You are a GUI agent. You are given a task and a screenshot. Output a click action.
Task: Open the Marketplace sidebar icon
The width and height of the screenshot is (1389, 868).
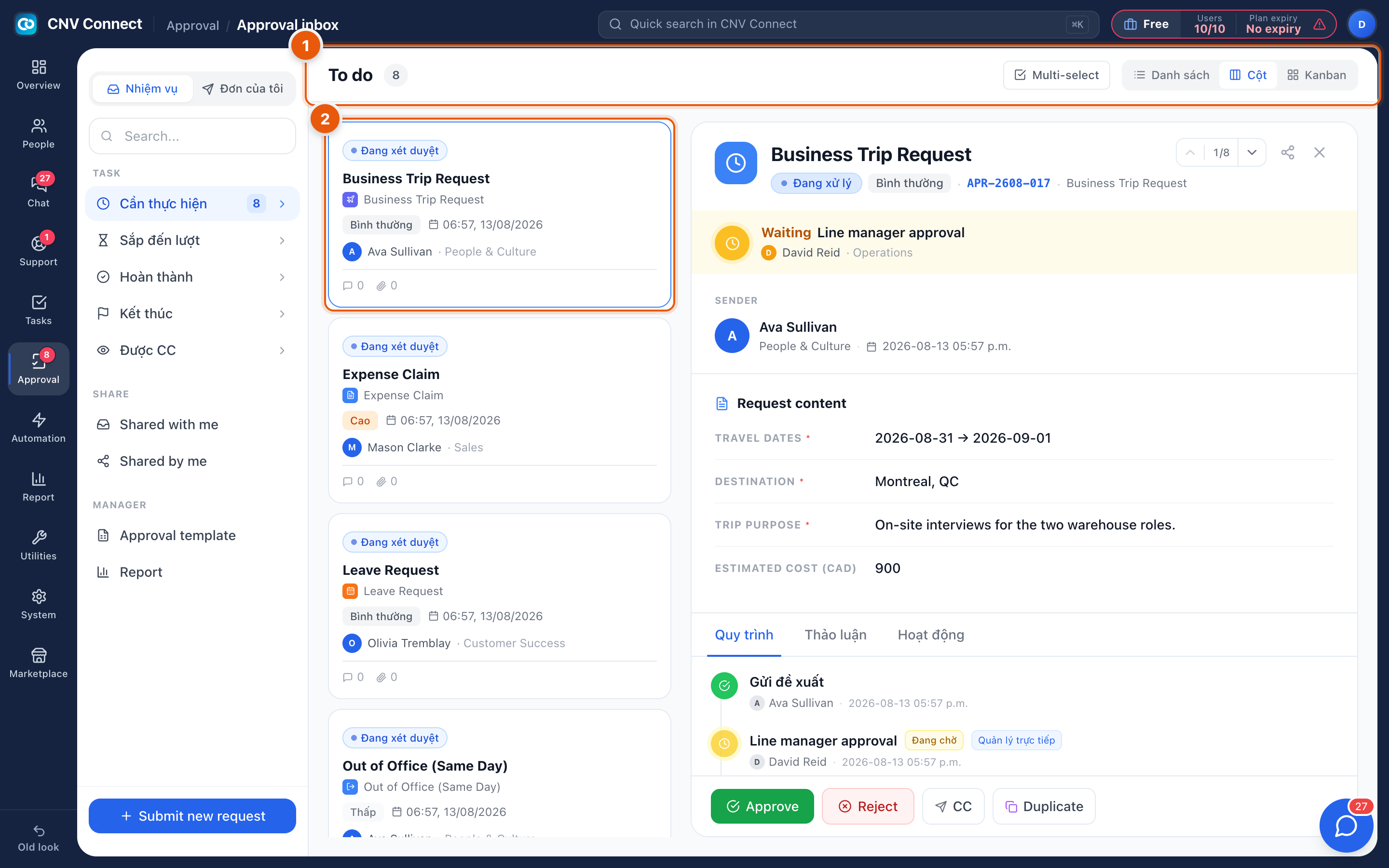point(39,663)
